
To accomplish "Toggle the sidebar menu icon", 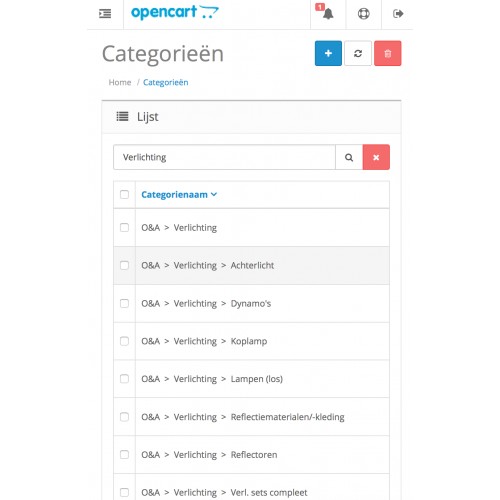I will pyautogui.click(x=105, y=14).
